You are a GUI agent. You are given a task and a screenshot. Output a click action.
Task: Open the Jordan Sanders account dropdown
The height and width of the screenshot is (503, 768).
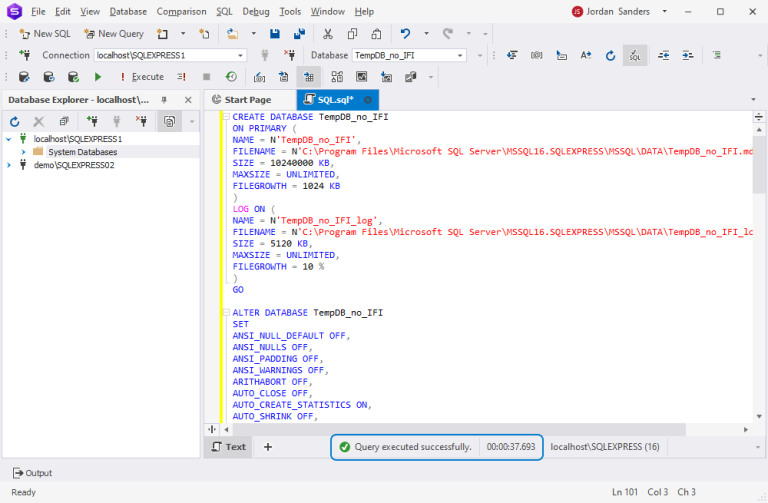(x=665, y=11)
